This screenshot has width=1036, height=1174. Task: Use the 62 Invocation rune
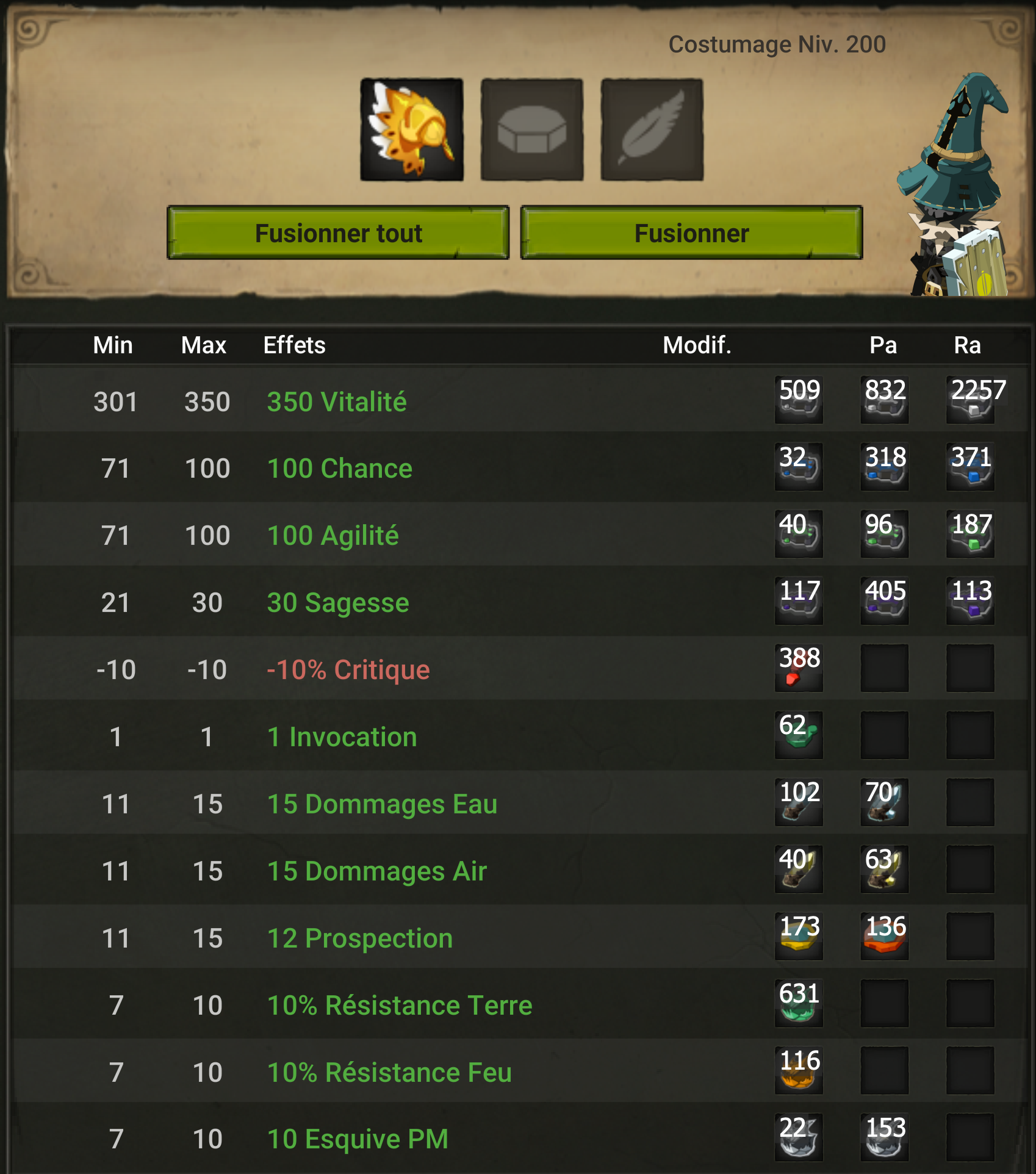pos(799,735)
